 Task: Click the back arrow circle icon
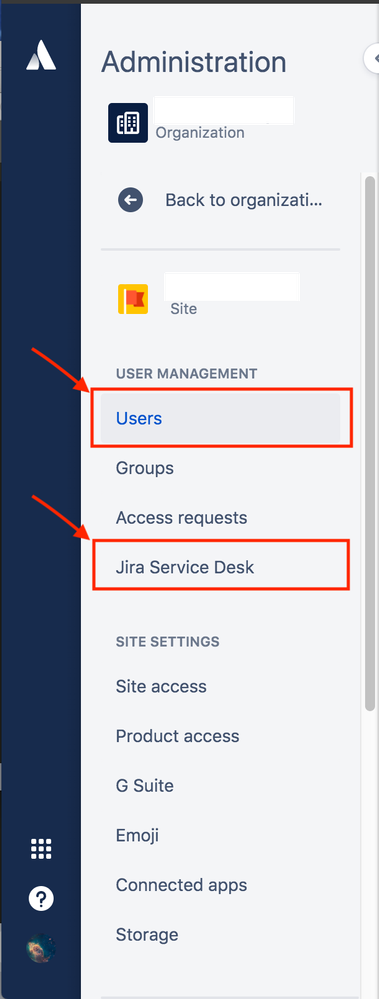coord(131,200)
